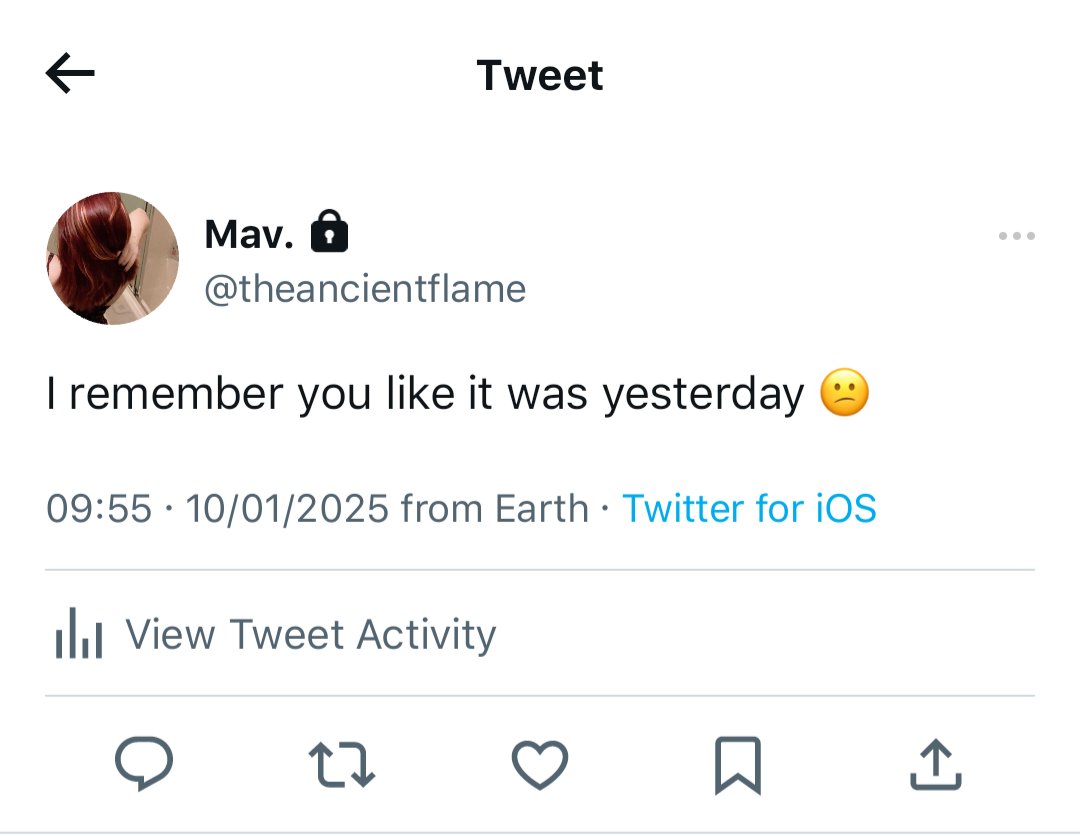Share the tweet via upload icon

pos(935,764)
